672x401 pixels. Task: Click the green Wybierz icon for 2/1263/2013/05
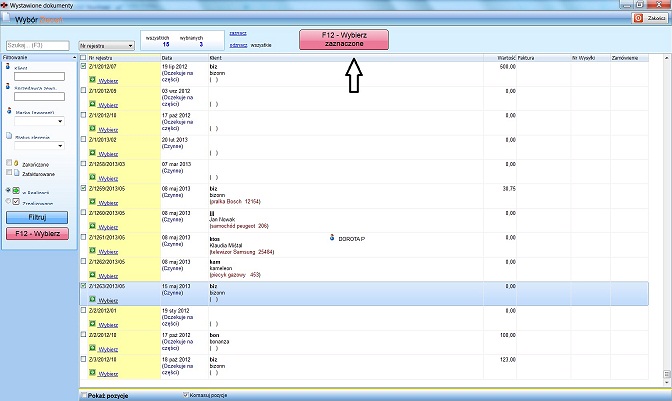tap(92, 299)
